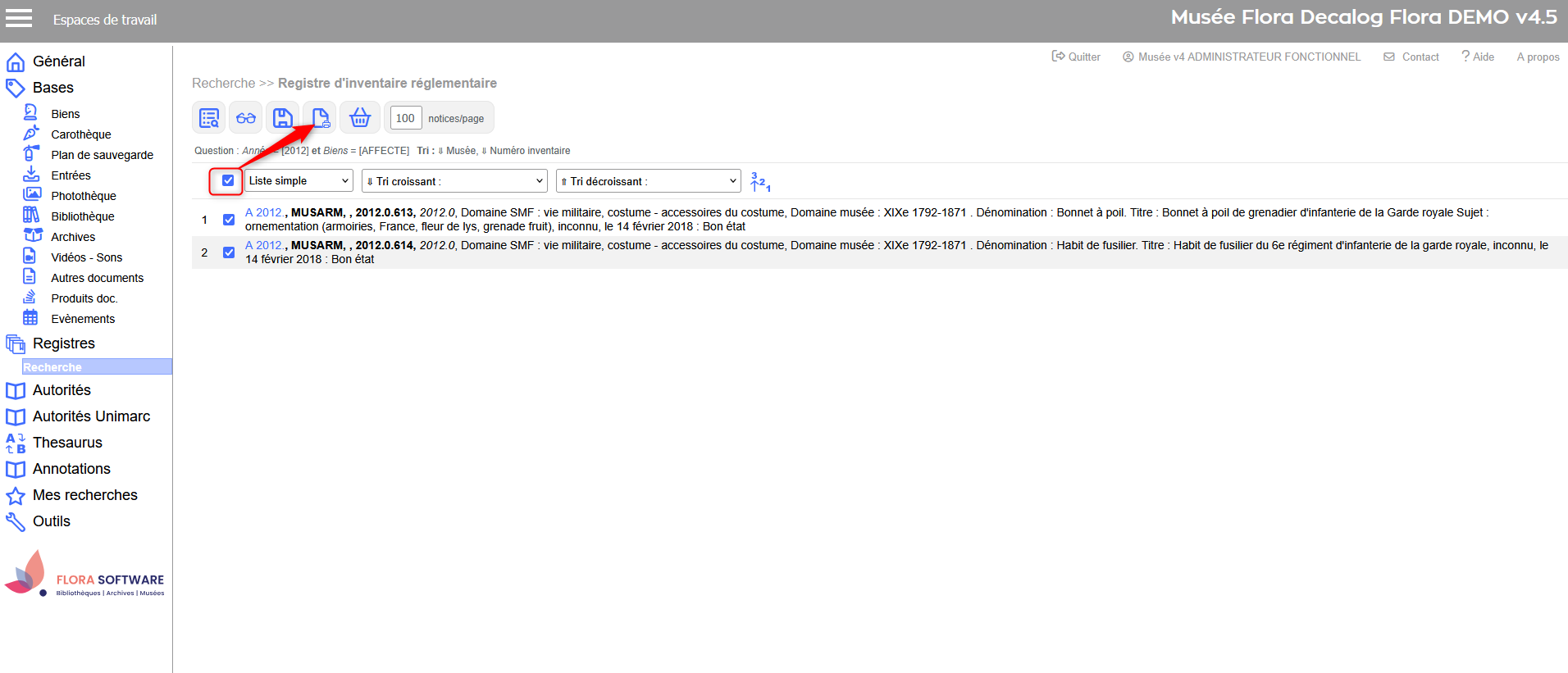1568x673 pixels.
Task: Click the numeric sort order icon
Action: (x=760, y=182)
